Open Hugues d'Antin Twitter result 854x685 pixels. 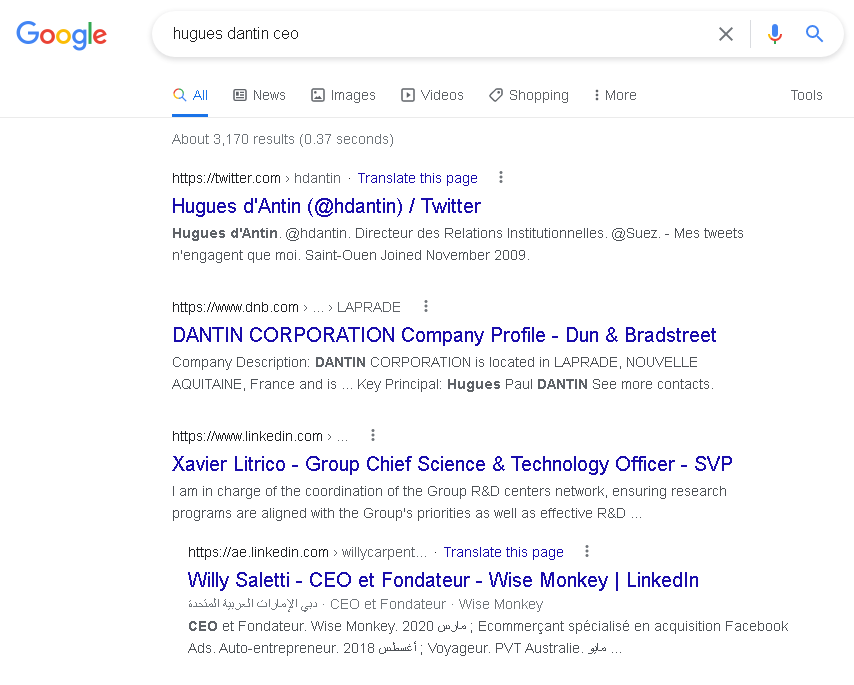click(x=326, y=206)
